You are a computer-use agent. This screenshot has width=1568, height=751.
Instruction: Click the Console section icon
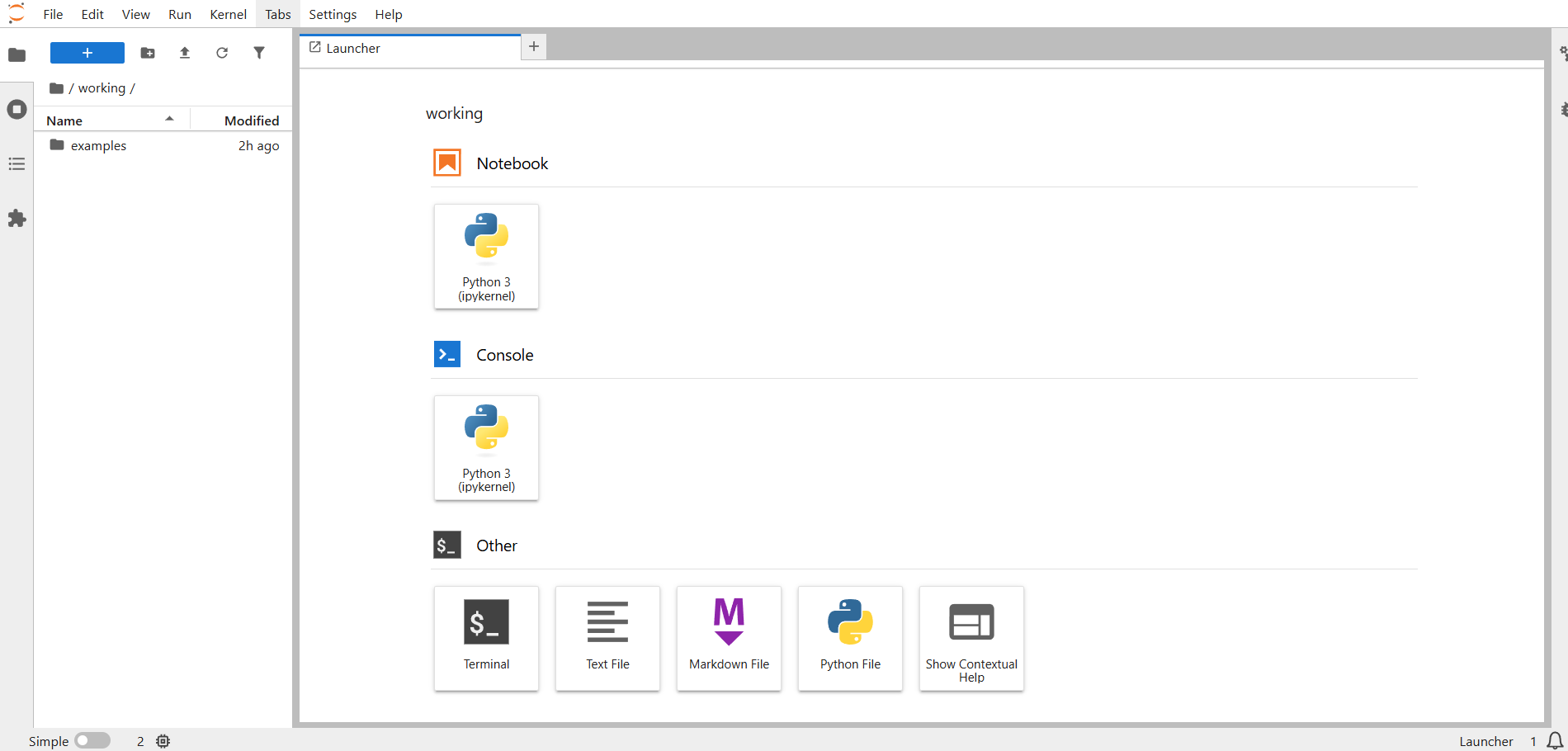click(x=447, y=354)
